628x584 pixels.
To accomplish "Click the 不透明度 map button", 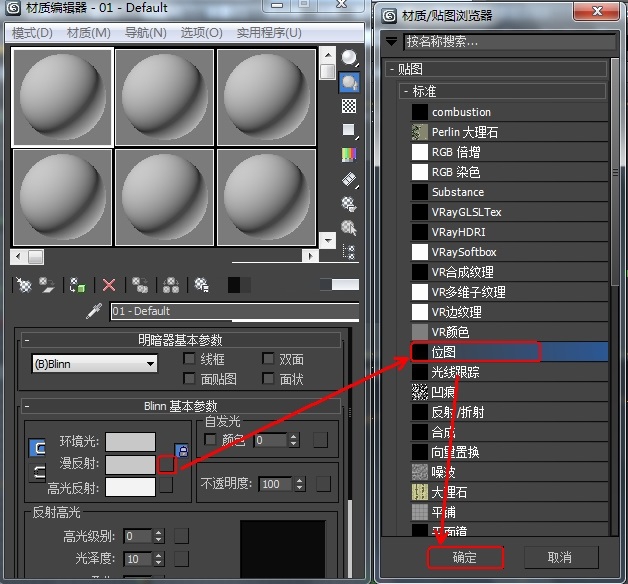I will pyautogui.click(x=323, y=484).
